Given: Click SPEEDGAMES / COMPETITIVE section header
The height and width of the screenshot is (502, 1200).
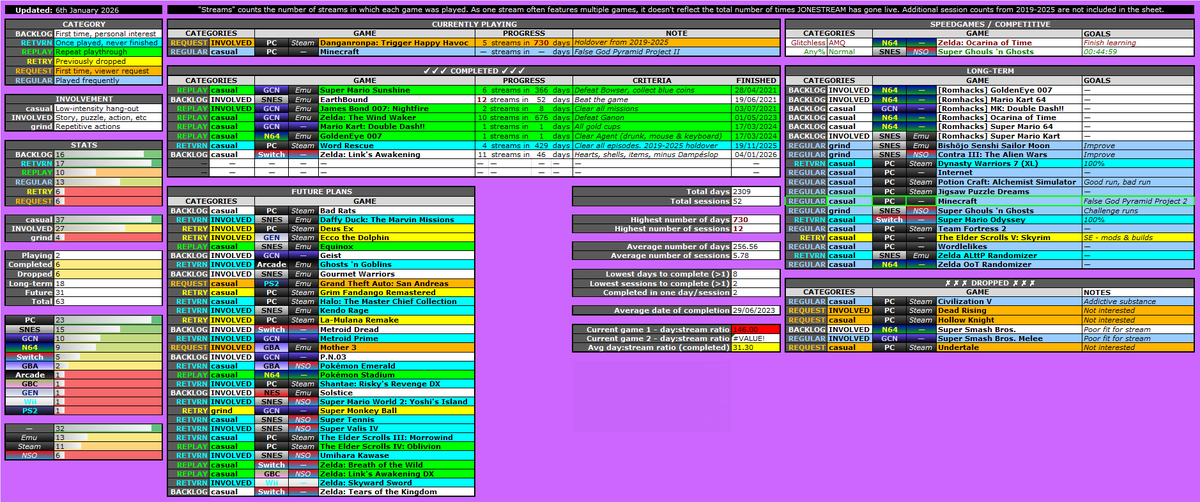Looking at the screenshot, I should pos(990,23).
